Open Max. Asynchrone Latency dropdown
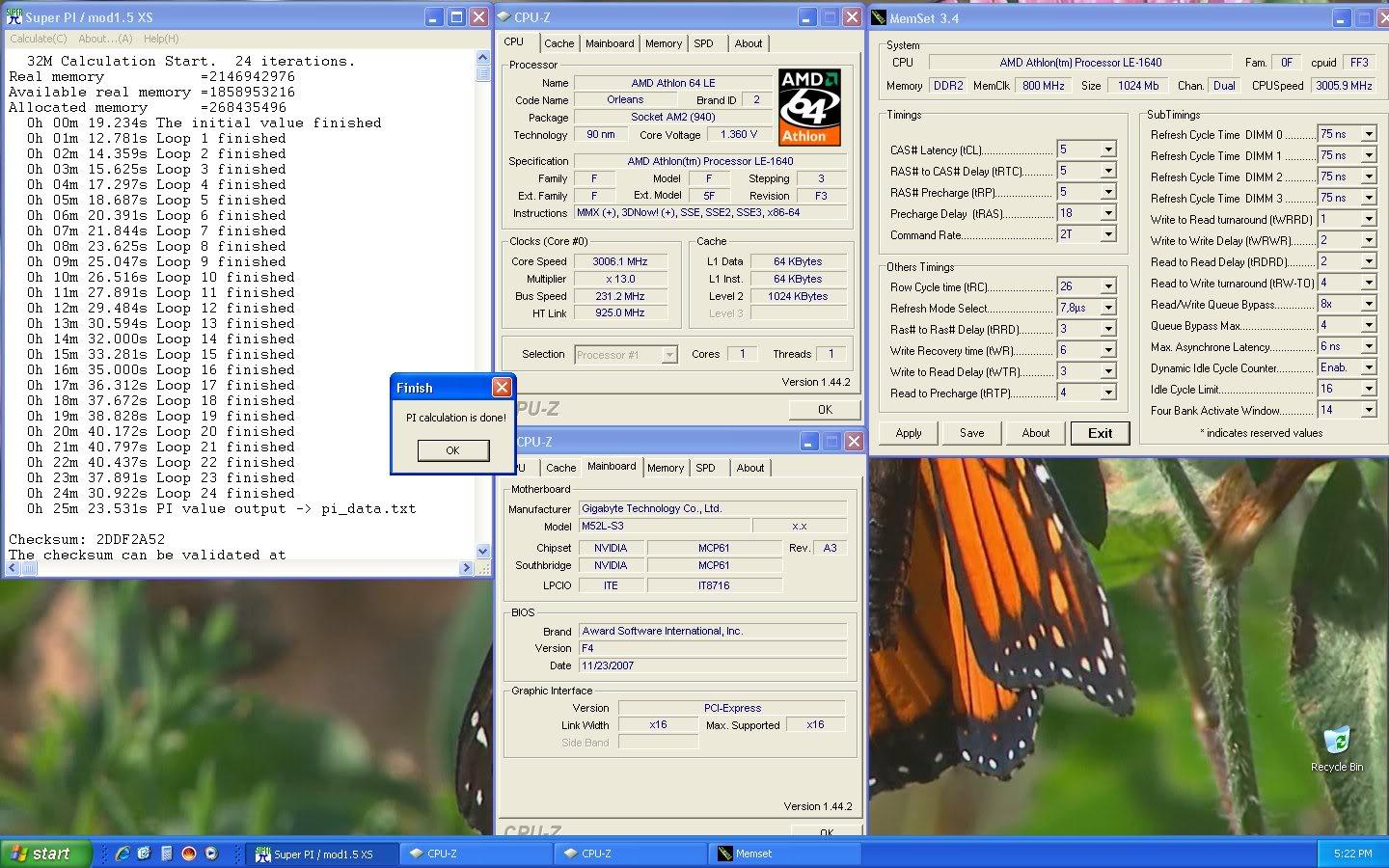 point(1369,346)
